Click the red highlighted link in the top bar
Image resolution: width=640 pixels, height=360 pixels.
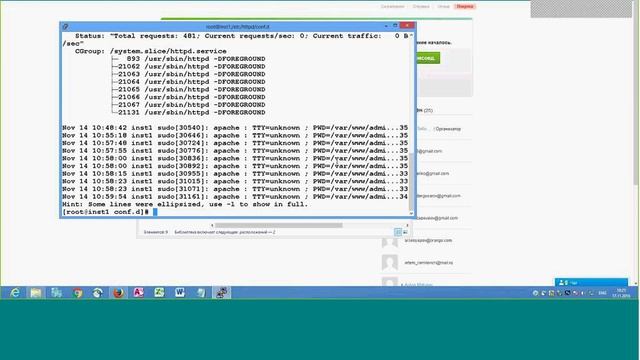(x=464, y=6)
